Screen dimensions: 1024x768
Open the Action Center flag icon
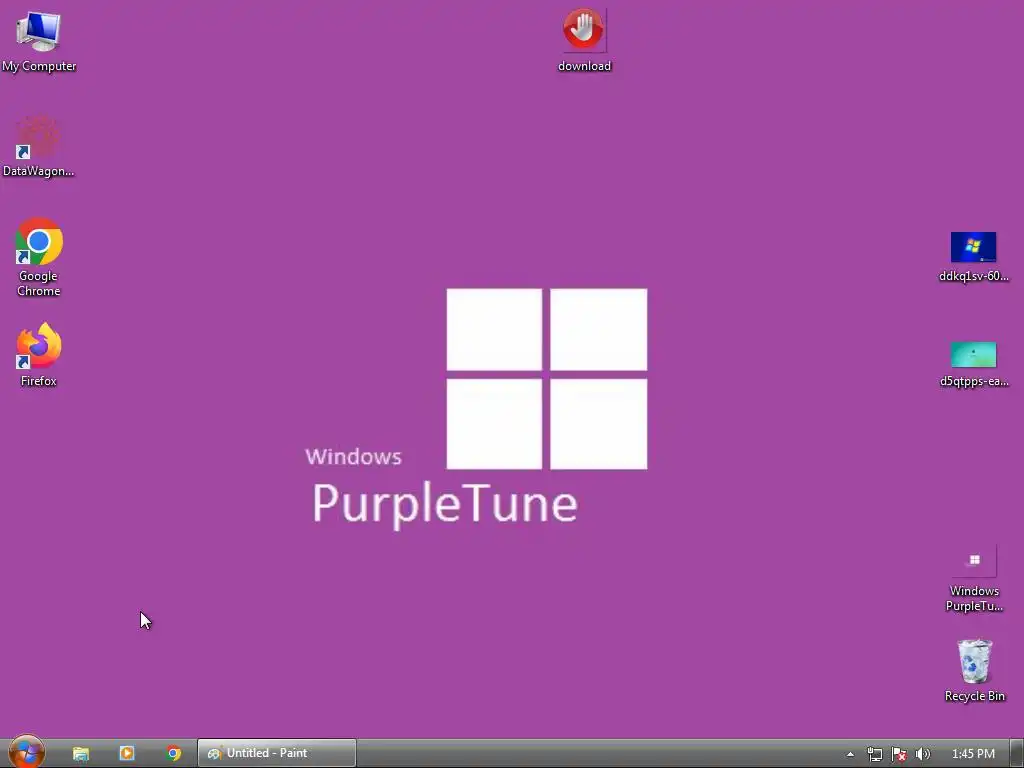[x=899, y=754]
